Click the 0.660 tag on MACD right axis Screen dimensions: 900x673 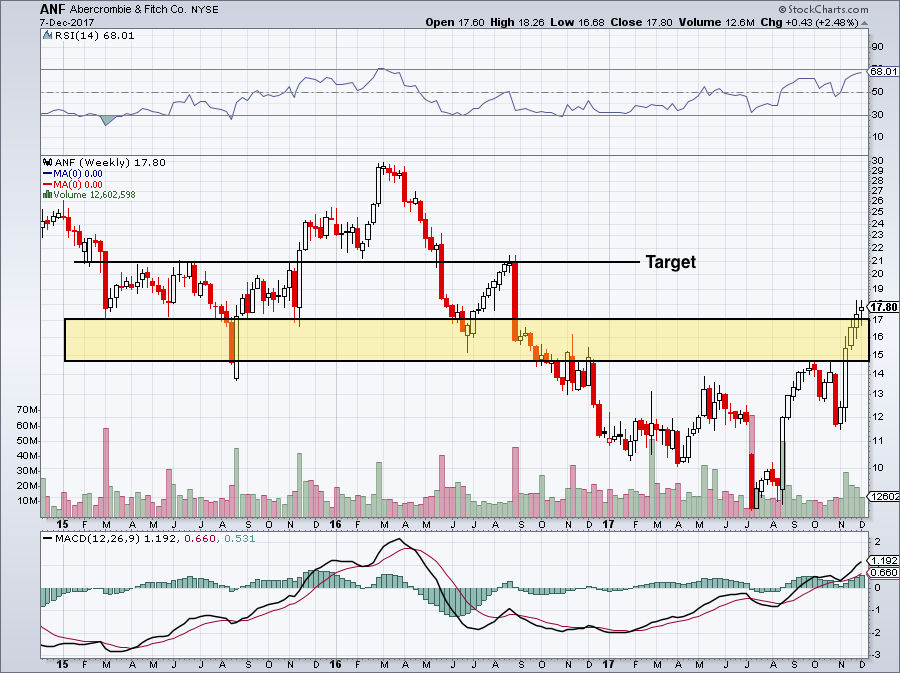[x=885, y=573]
